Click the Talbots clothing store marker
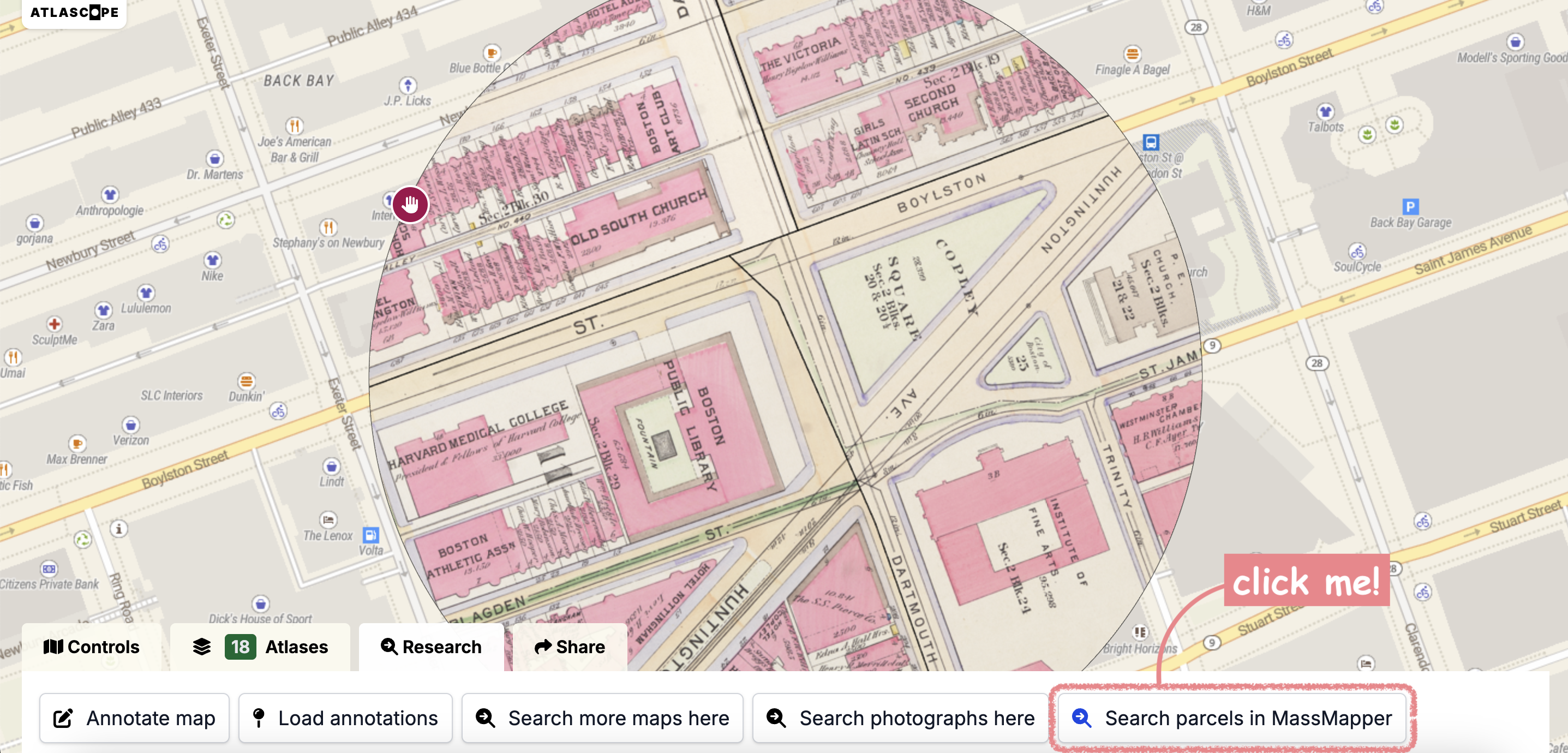The width and height of the screenshot is (1568, 753). pyautogui.click(x=1325, y=111)
